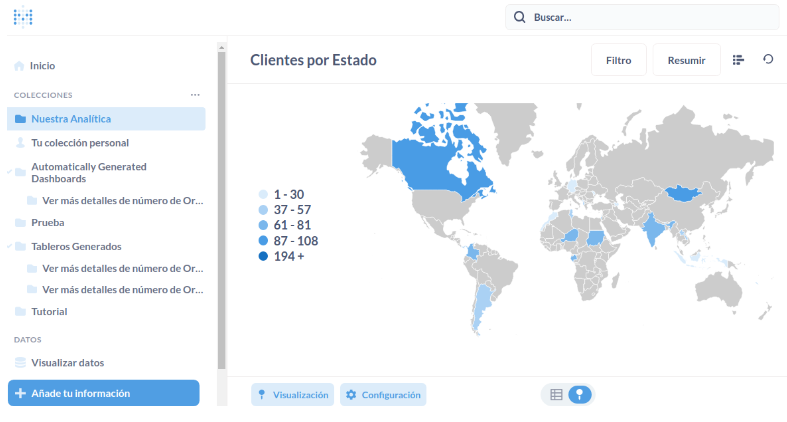787x422 pixels.
Task: Click the refresh icon next to Resumir
Action: pos(768,60)
